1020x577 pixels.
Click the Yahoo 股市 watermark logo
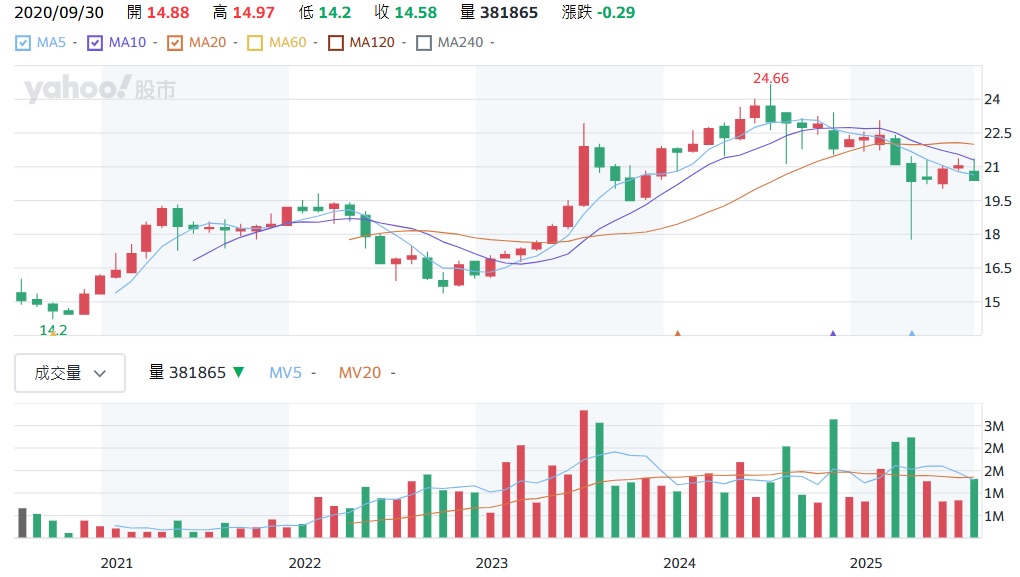pyautogui.click(x=100, y=90)
